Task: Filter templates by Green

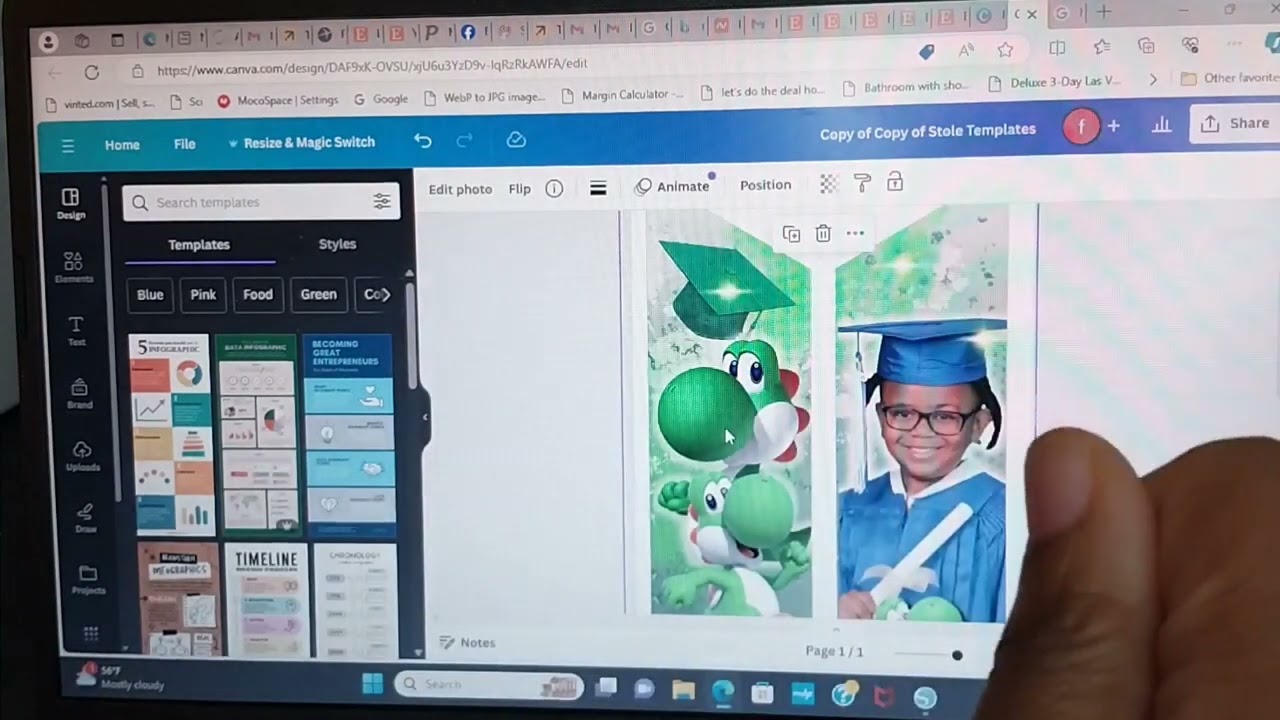Action: click(x=318, y=294)
